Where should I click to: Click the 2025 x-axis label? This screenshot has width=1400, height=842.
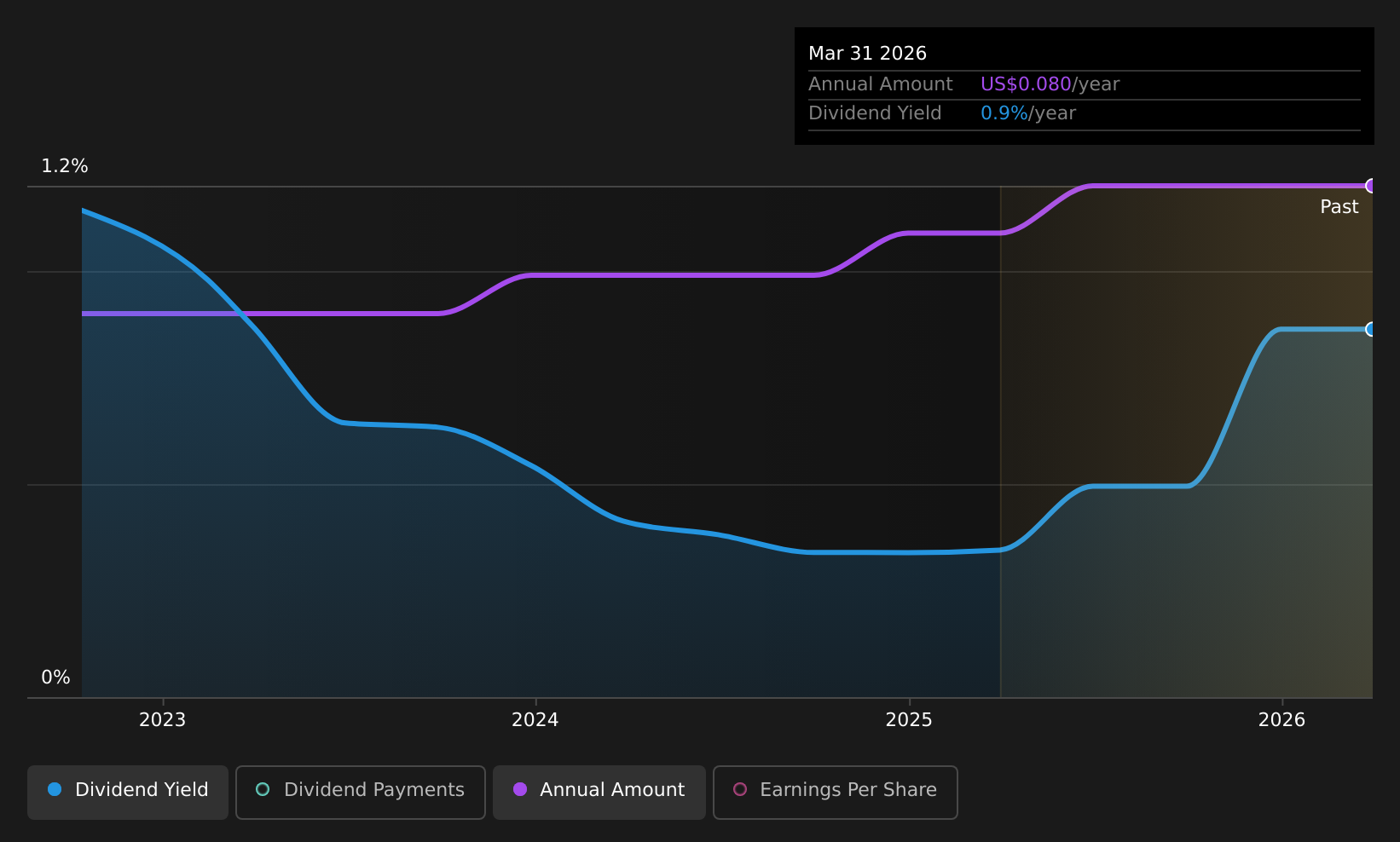click(909, 720)
